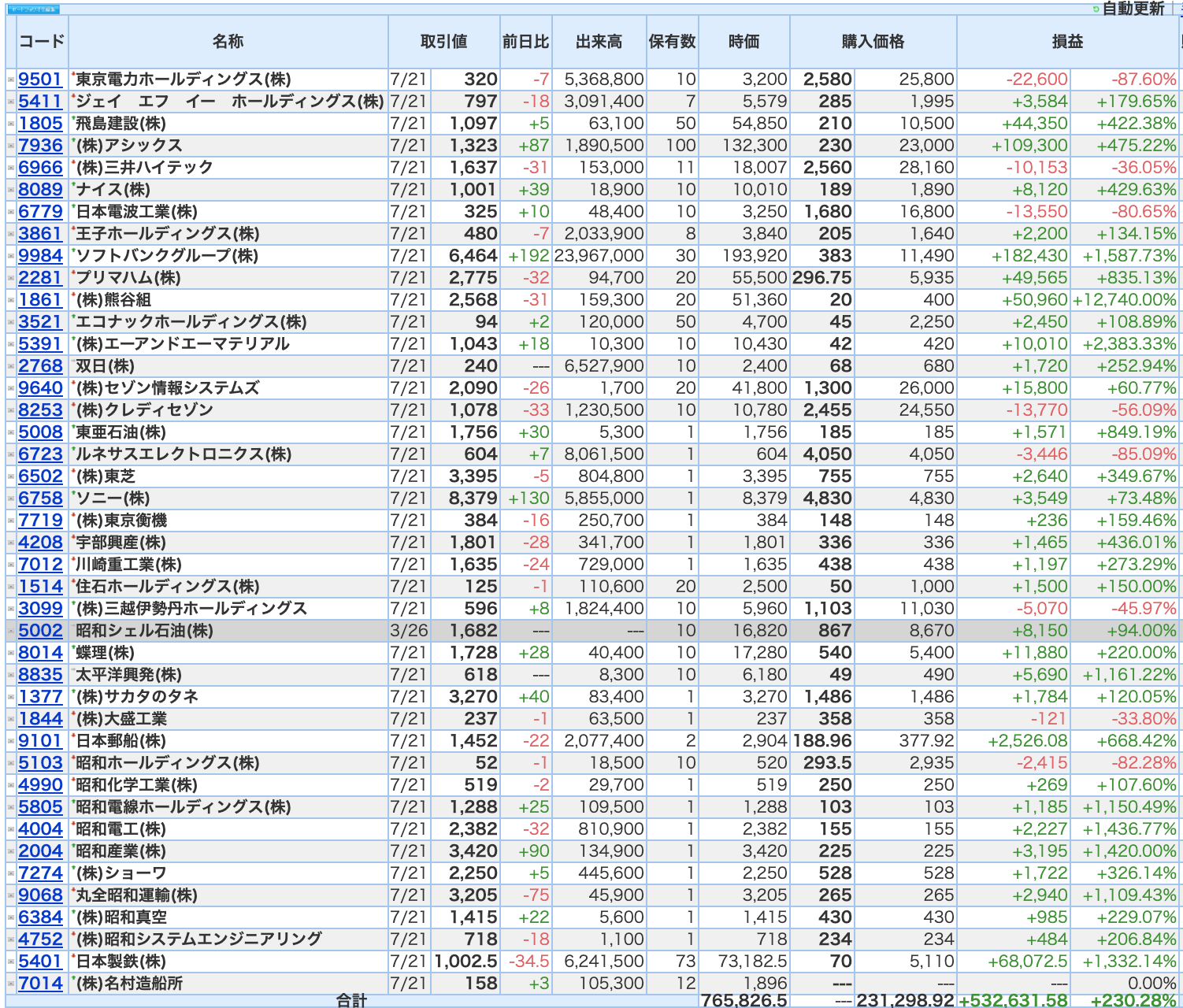Screen dimensions: 1183x1008
Task: Open stock code link 4004
Action: point(40,829)
